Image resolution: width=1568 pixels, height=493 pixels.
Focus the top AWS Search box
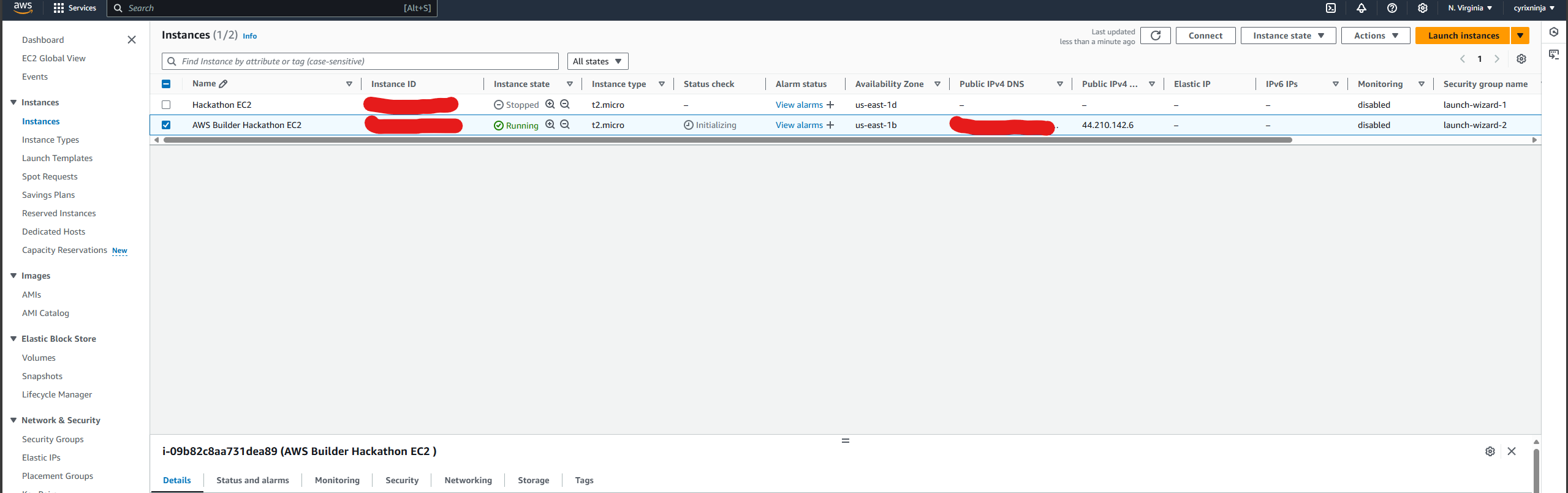(x=272, y=8)
